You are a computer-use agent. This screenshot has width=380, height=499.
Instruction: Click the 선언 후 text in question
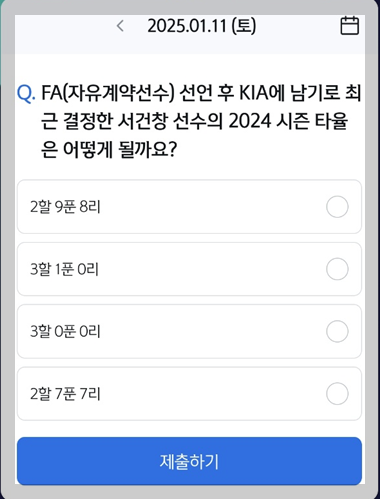click(207, 93)
